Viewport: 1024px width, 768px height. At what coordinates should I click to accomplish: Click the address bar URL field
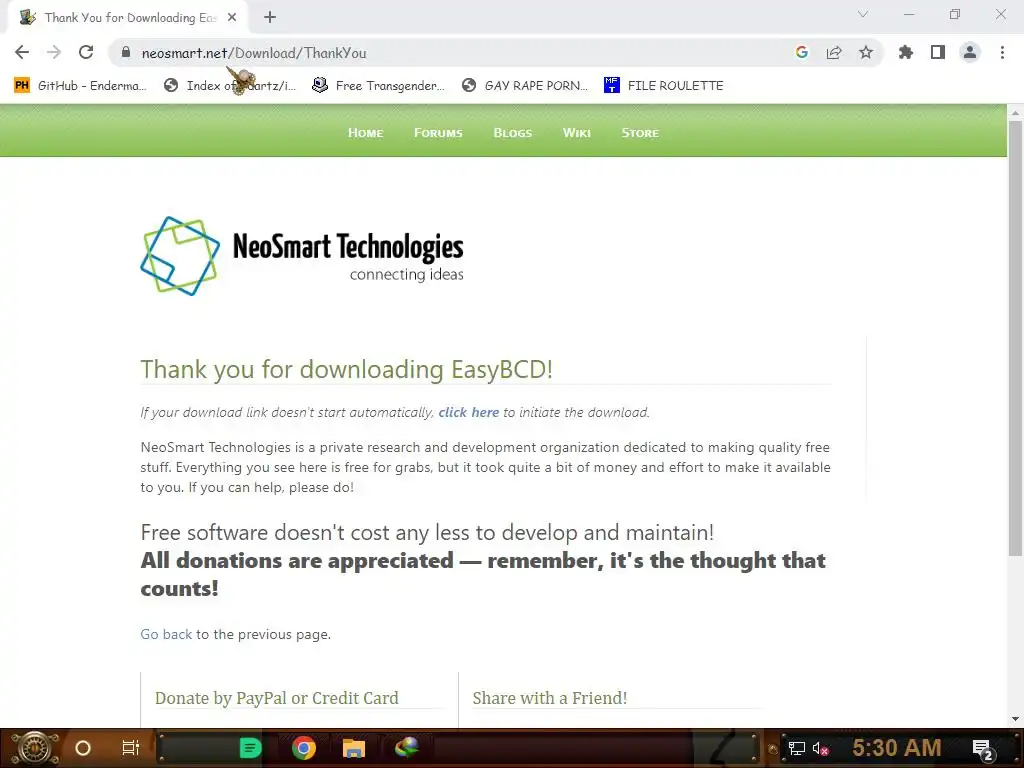[457, 53]
